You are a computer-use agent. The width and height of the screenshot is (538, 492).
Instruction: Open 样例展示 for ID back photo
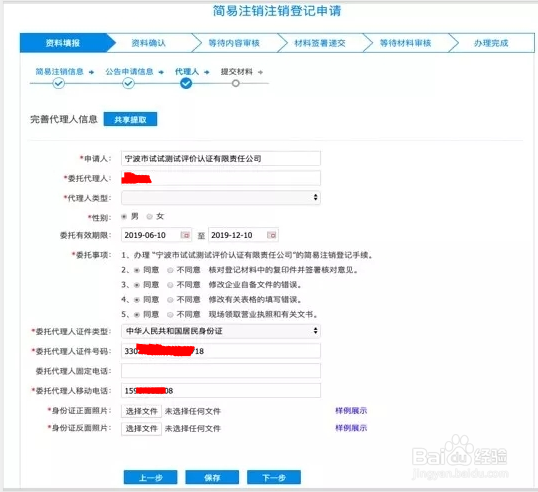pos(351,428)
